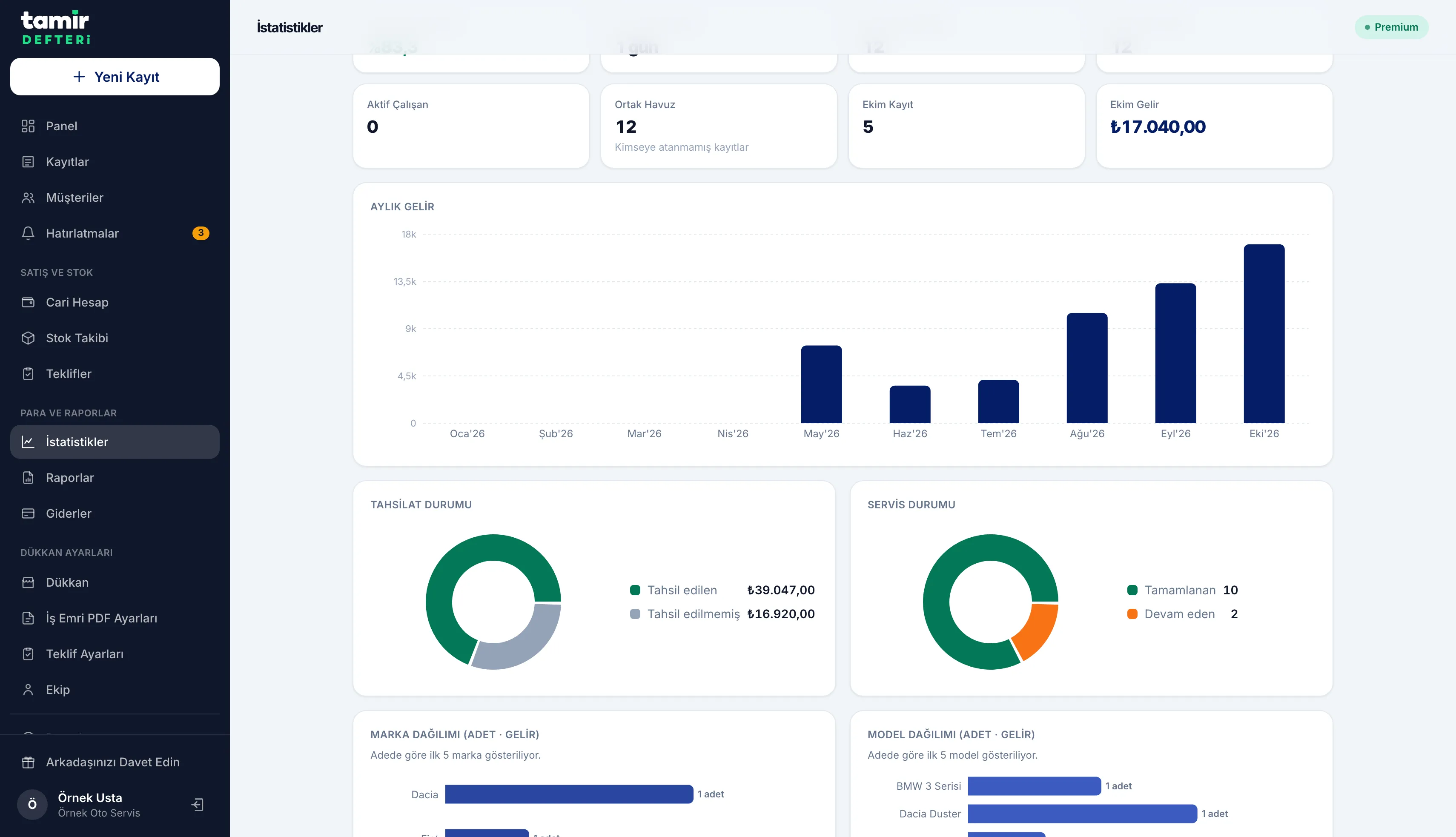Open the Teklifler clipboard icon

(28, 374)
